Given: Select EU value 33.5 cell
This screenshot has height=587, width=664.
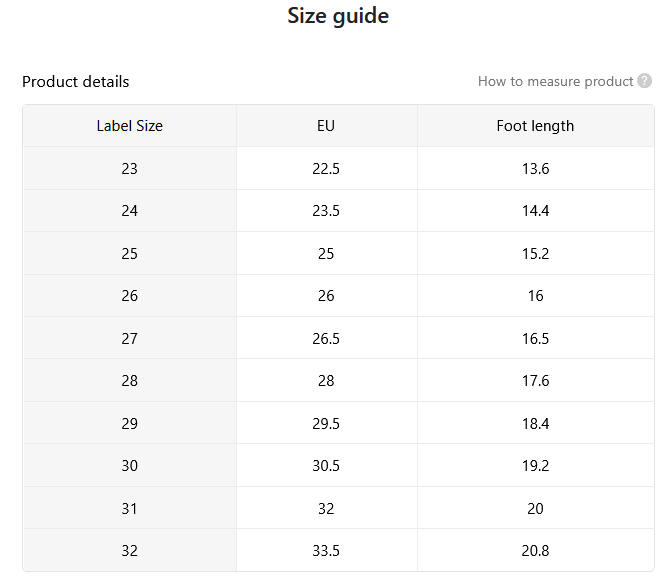Looking at the screenshot, I should point(326,550).
